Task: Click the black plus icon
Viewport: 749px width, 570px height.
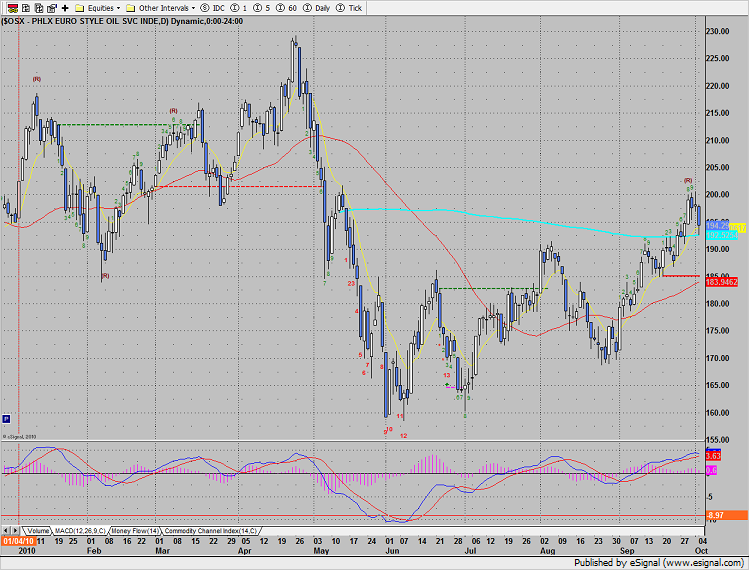Action: pyautogui.click(x=62, y=7)
